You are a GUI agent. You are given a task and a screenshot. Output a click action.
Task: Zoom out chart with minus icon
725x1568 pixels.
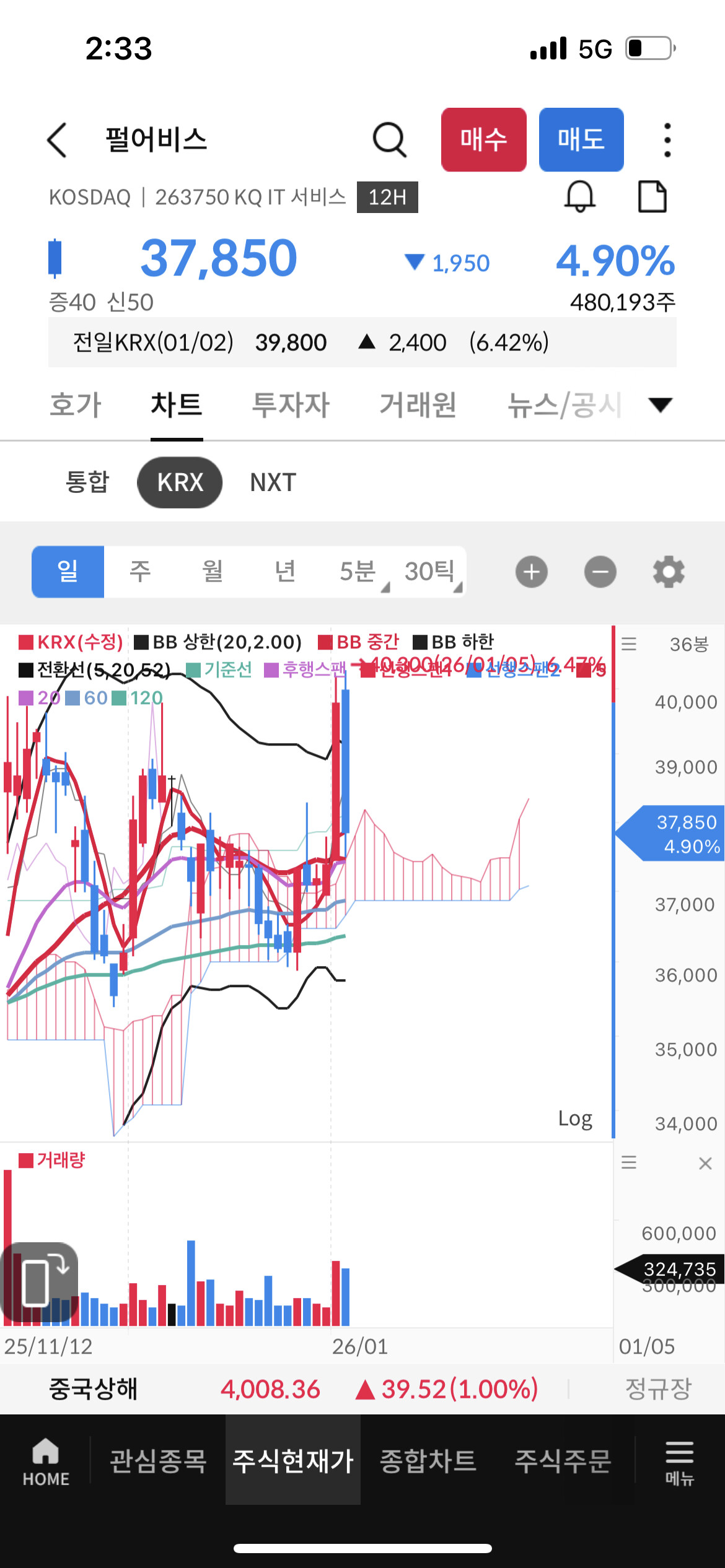600,571
